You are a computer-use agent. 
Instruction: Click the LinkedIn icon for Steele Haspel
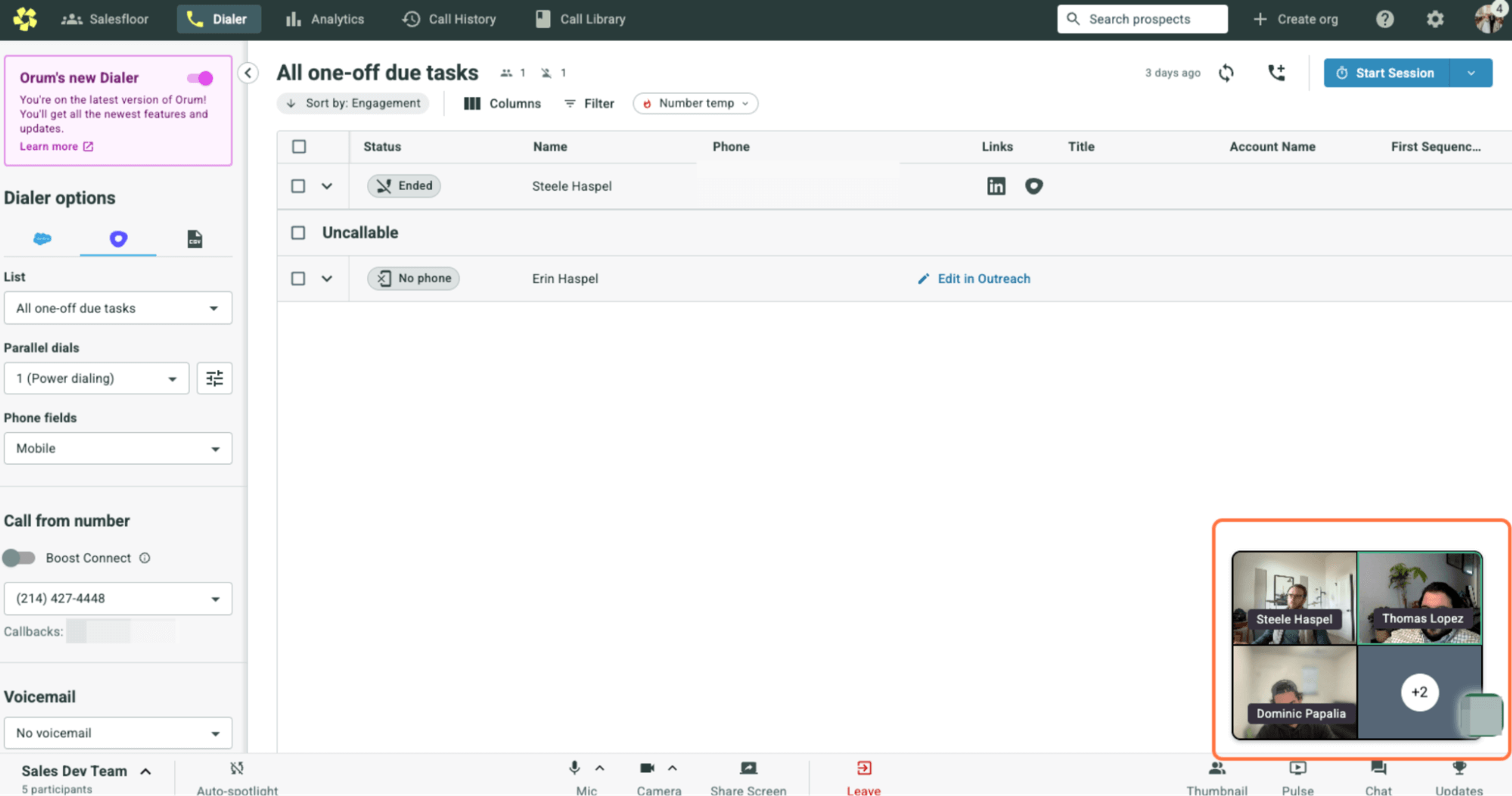995,186
